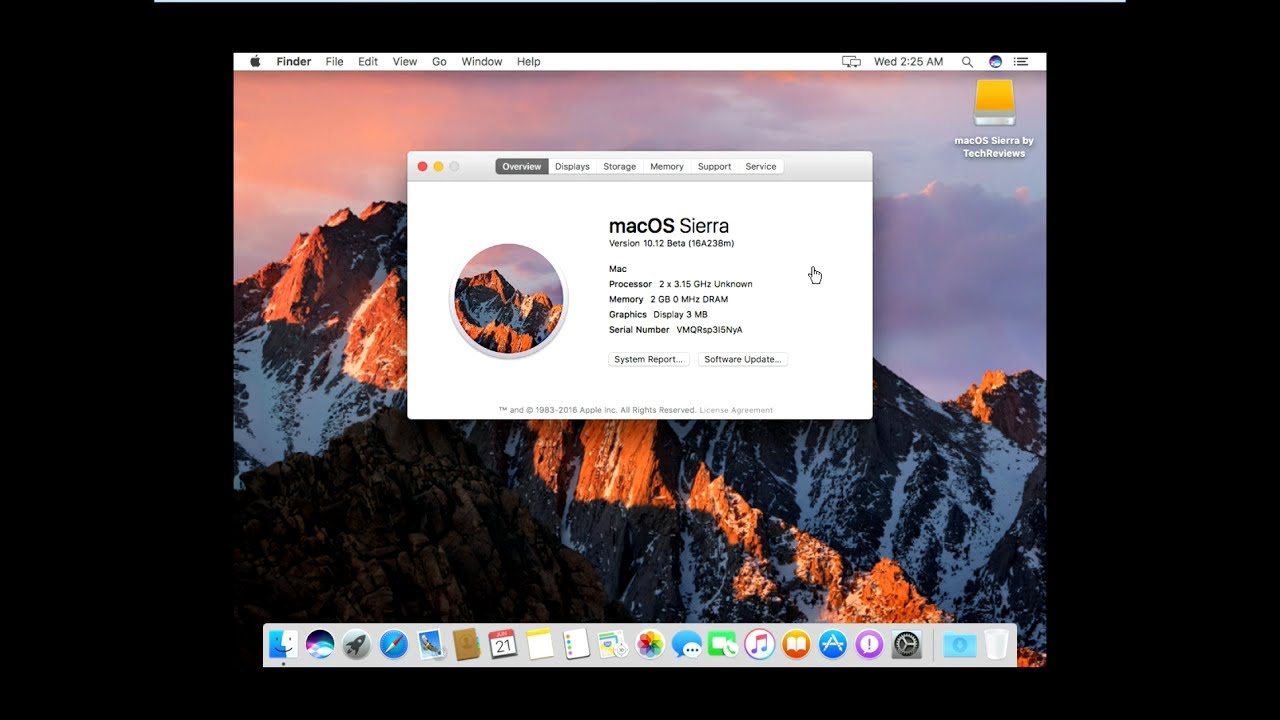Select the Overview tab
1280x720 pixels.
[521, 166]
